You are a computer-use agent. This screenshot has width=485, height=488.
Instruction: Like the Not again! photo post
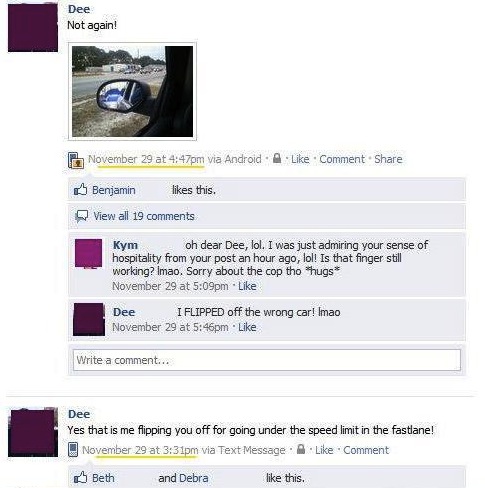tap(300, 159)
